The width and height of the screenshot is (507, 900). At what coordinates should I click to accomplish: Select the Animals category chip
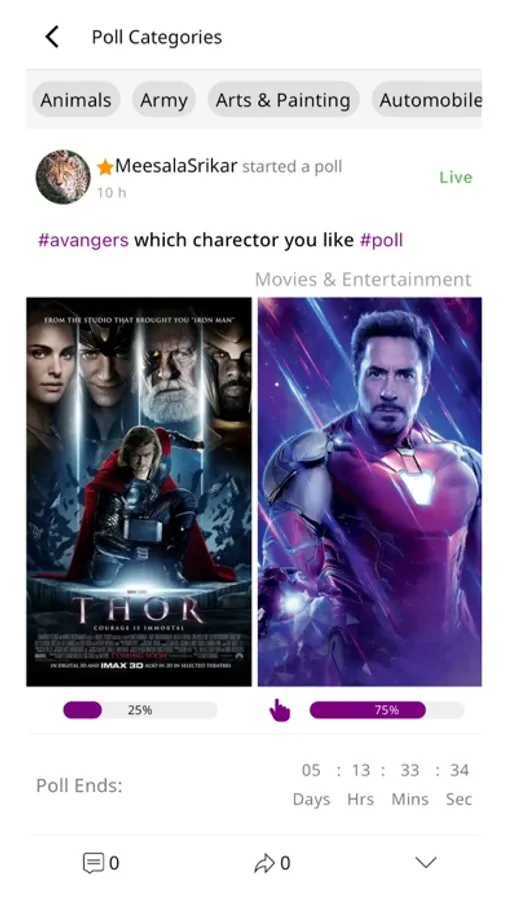[x=76, y=100]
